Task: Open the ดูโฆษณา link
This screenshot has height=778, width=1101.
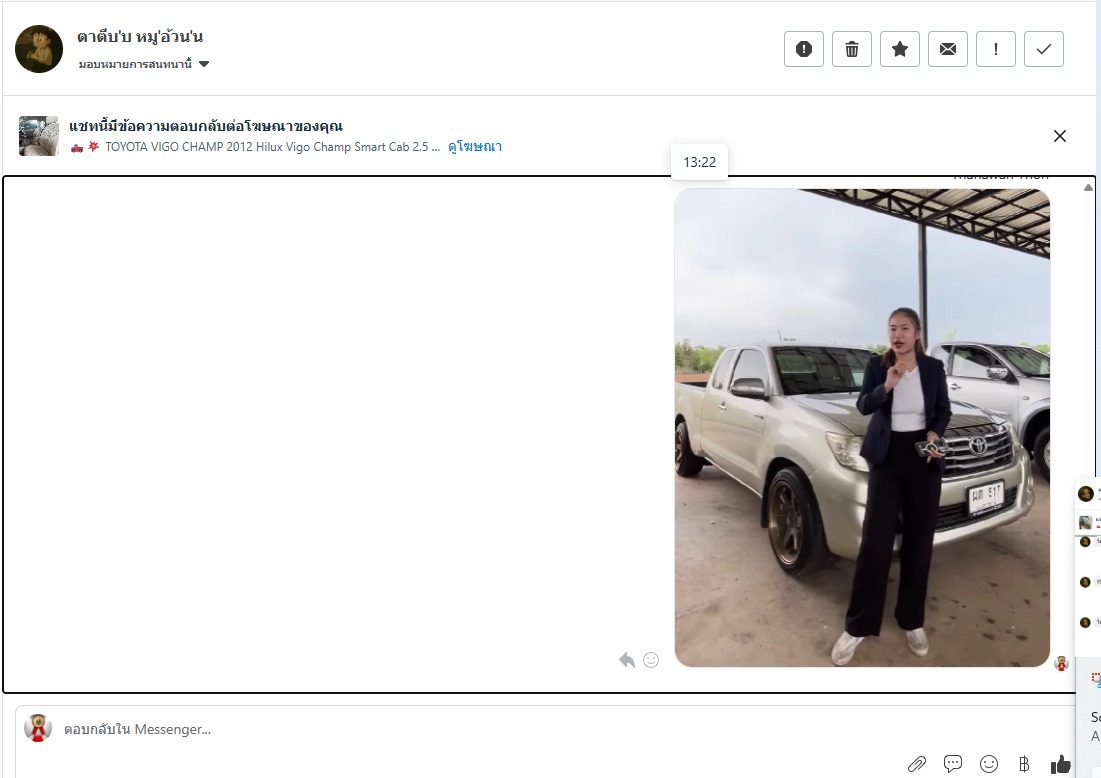Action: 475,147
